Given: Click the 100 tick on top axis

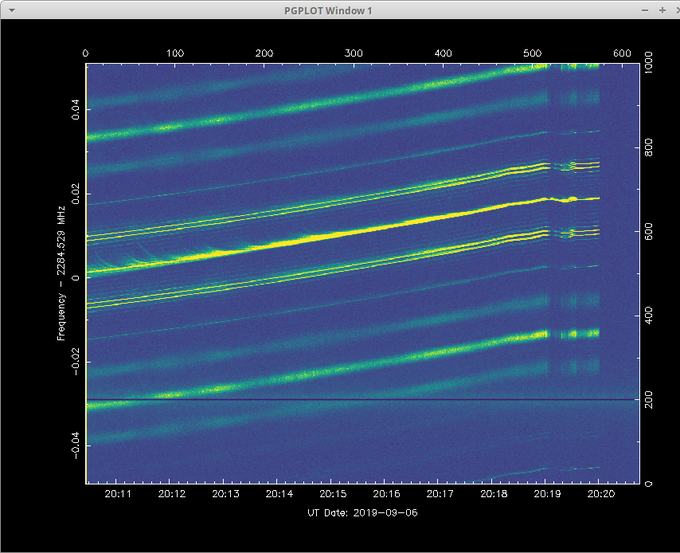Looking at the screenshot, I should (175, 53).
